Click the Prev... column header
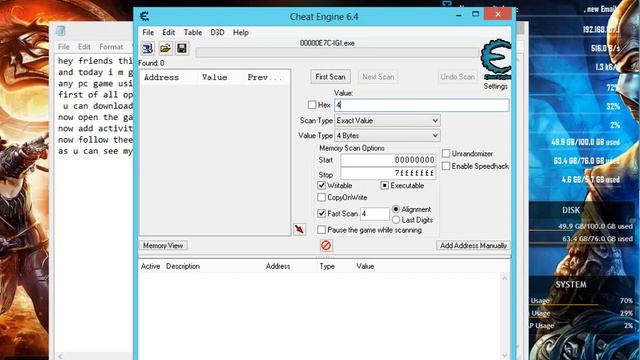640x360 pixels. (x=264, y=77)
